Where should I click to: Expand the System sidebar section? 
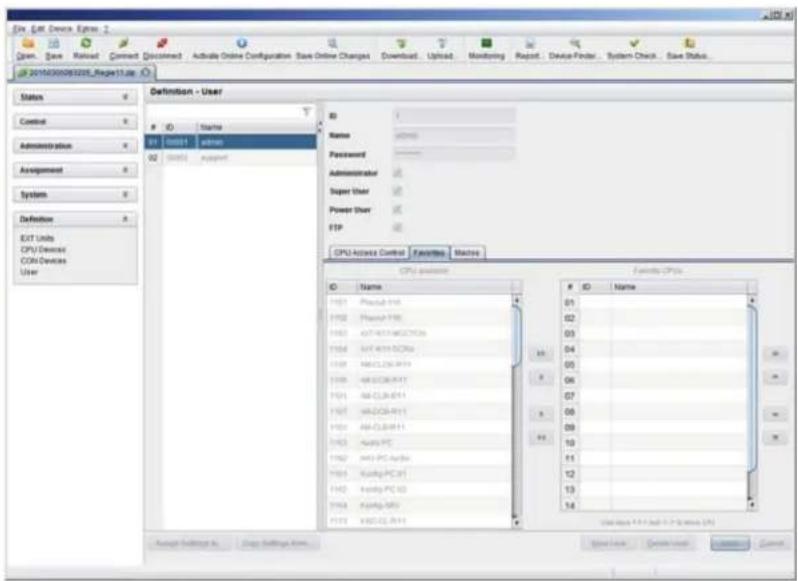click(75, 194)
